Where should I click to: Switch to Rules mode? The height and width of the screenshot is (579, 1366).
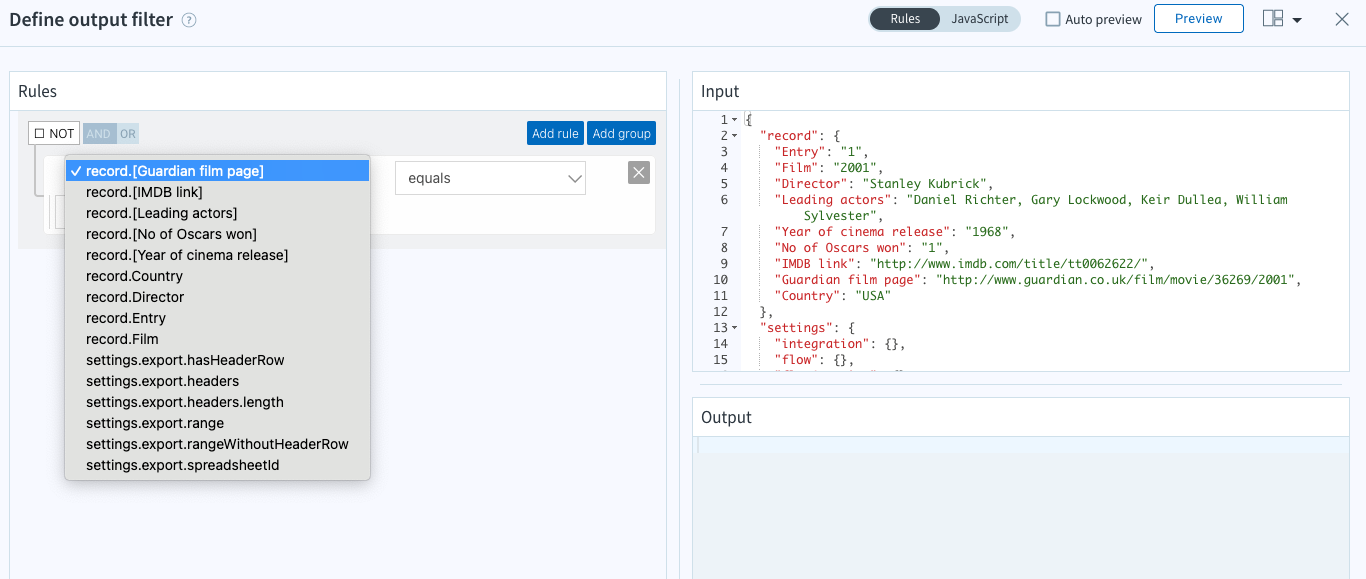905,19
